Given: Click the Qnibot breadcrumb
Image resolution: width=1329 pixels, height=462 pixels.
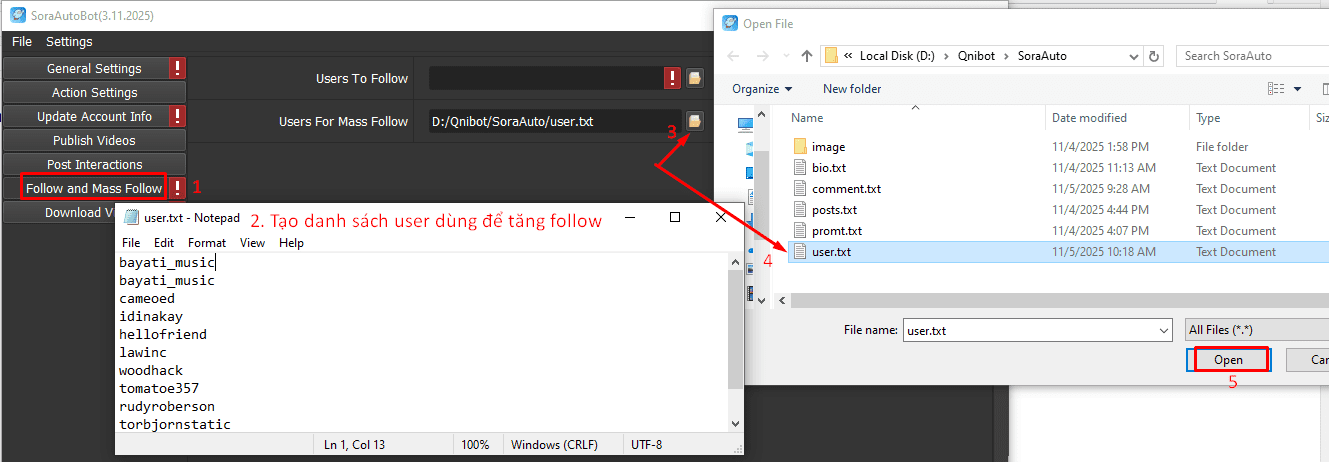Looking at the screenshot, I should (x=977, y=56).
